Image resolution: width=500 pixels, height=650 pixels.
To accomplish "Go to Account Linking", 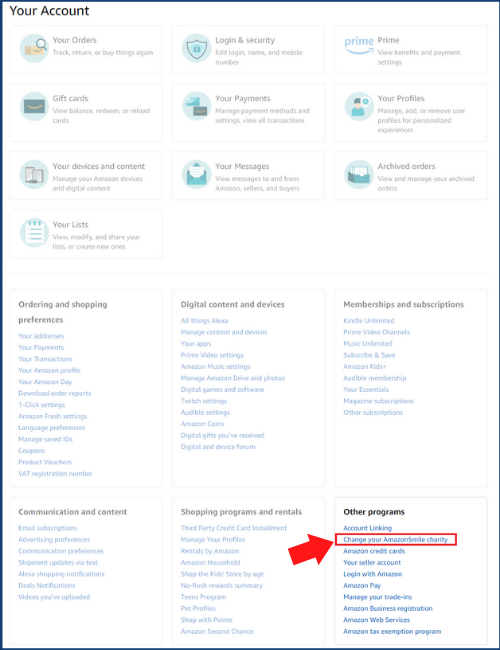I will (367, 528).
